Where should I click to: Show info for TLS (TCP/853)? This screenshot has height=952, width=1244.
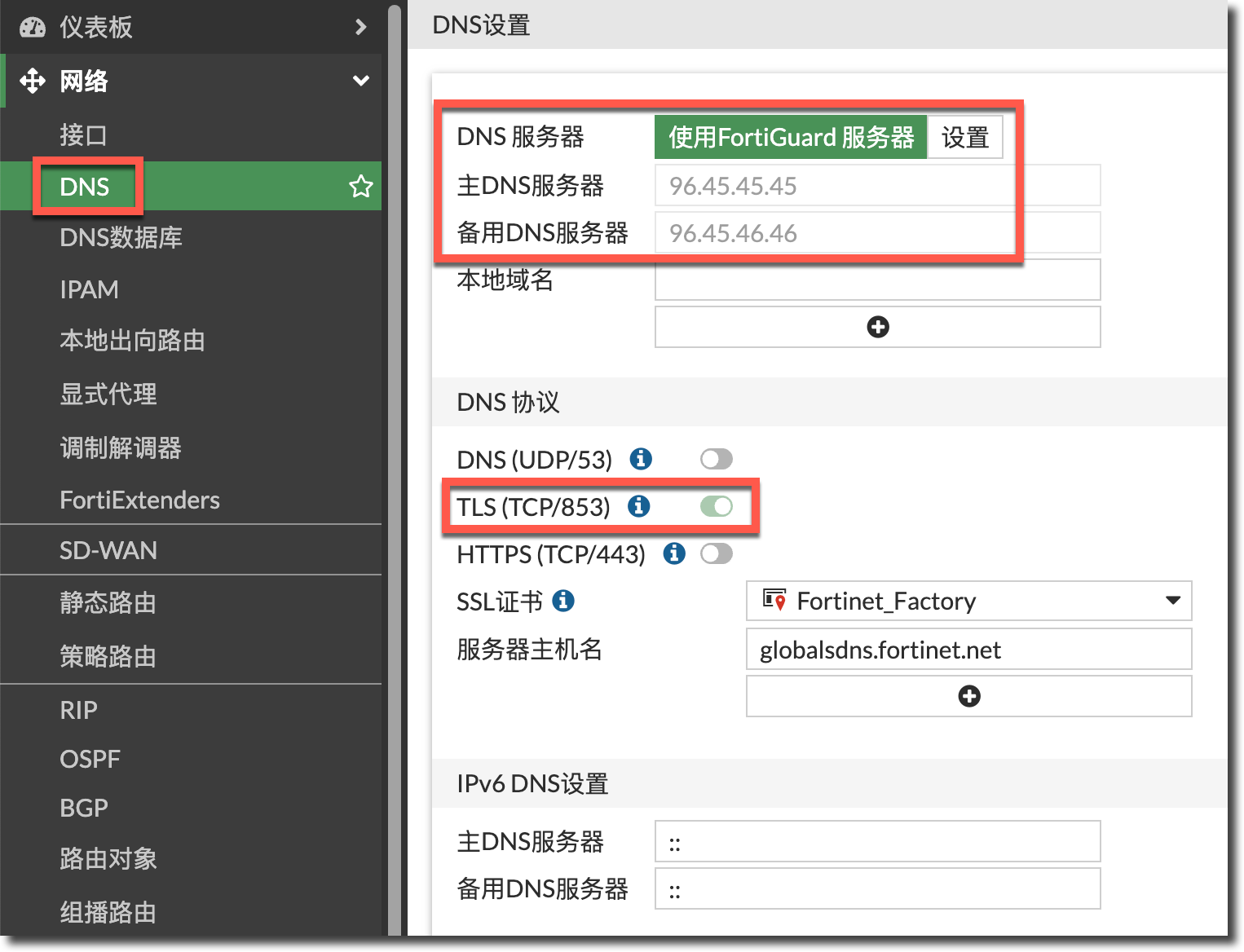[x=639, y=506]
